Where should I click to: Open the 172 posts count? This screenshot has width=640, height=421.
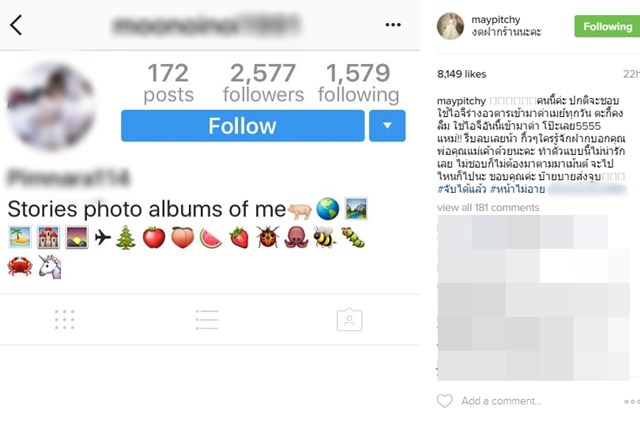[168, 83]
